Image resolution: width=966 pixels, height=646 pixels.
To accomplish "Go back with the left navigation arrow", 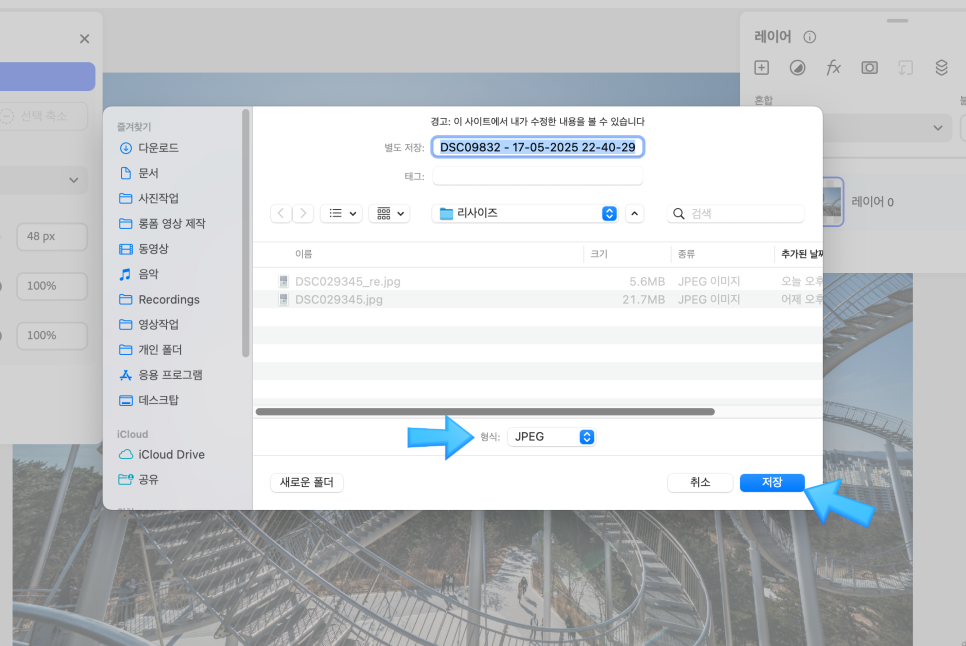I will (x=281, y=213).
